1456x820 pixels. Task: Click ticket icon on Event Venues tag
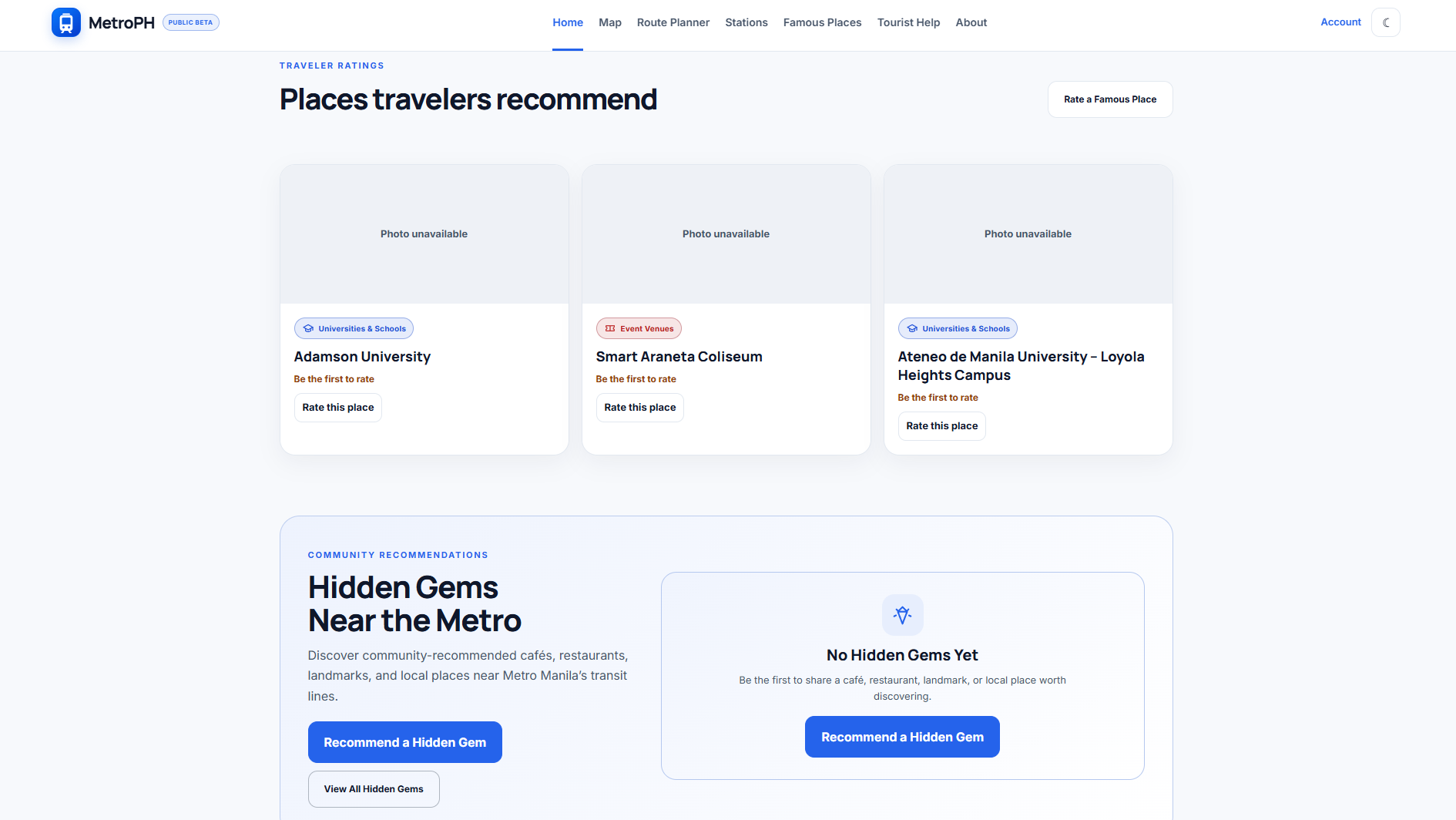610,328
